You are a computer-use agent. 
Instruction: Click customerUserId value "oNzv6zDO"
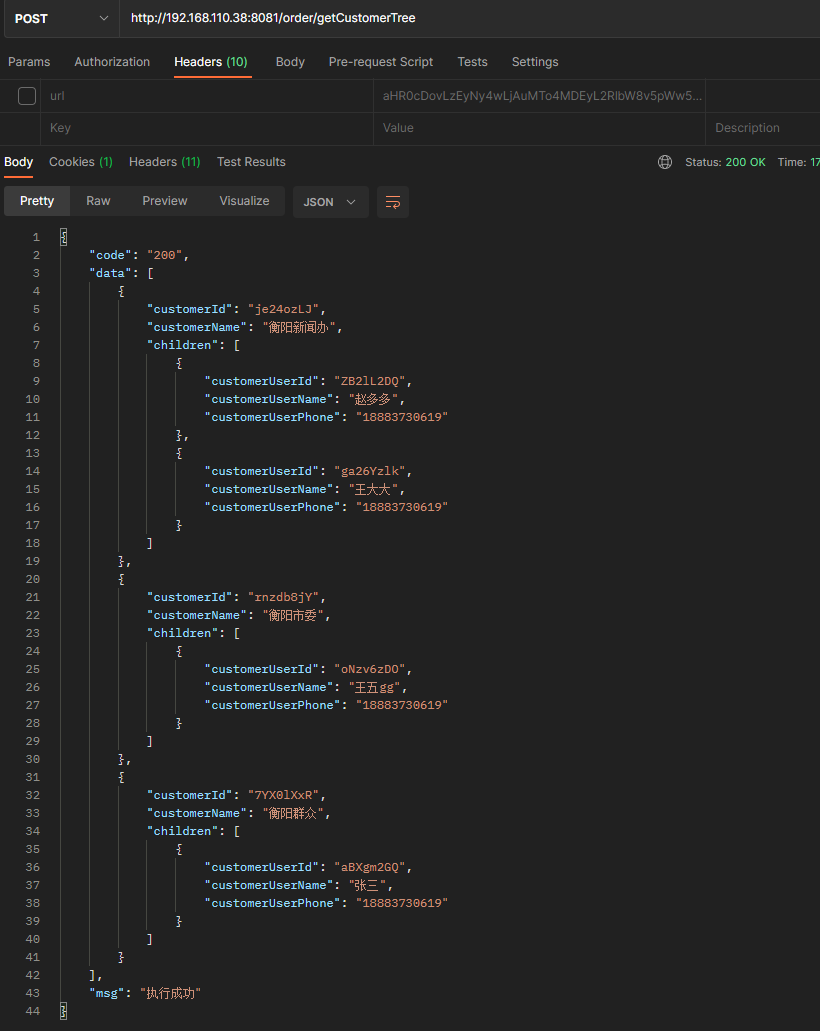(x=370, y=669)
